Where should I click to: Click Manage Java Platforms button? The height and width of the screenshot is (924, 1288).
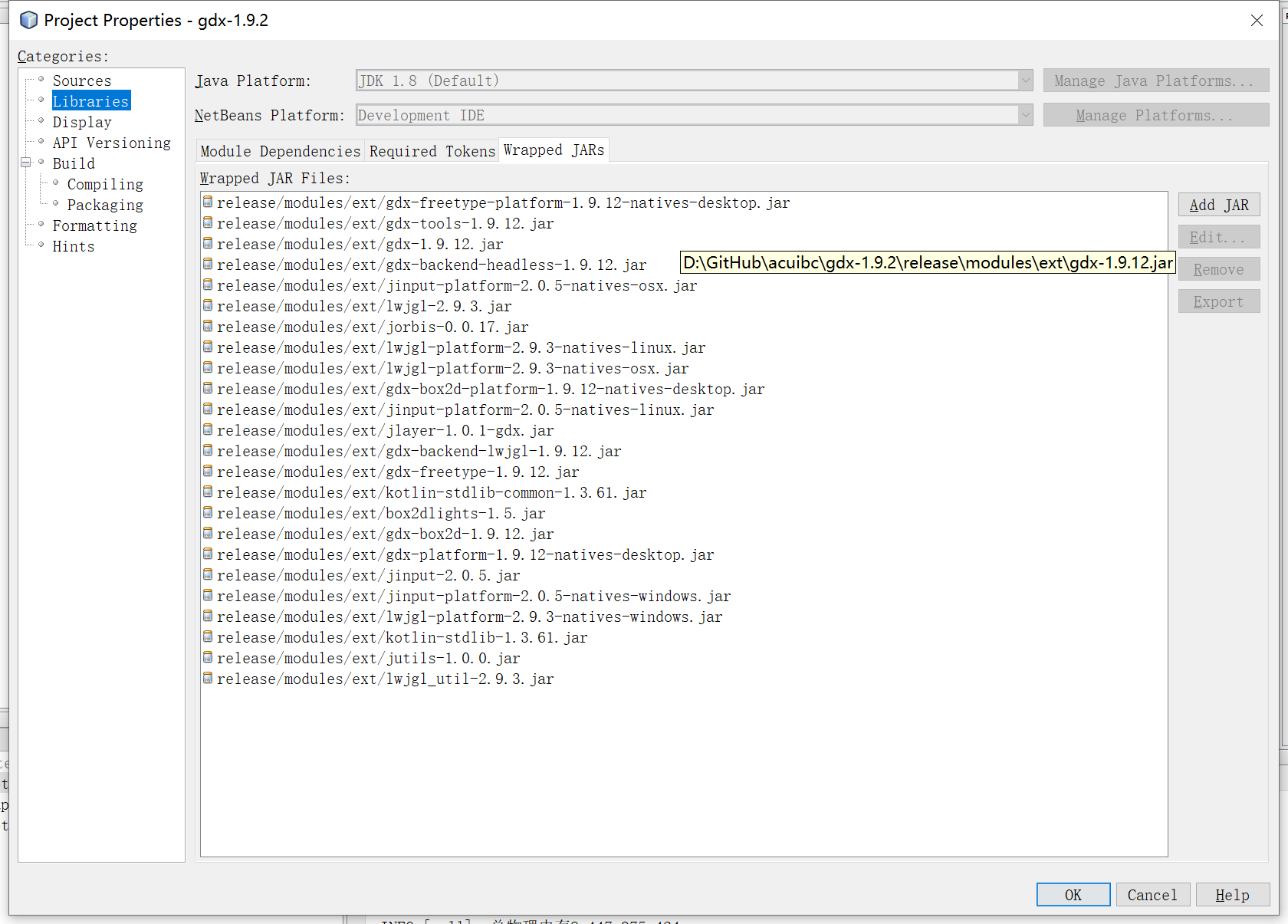1156,81
